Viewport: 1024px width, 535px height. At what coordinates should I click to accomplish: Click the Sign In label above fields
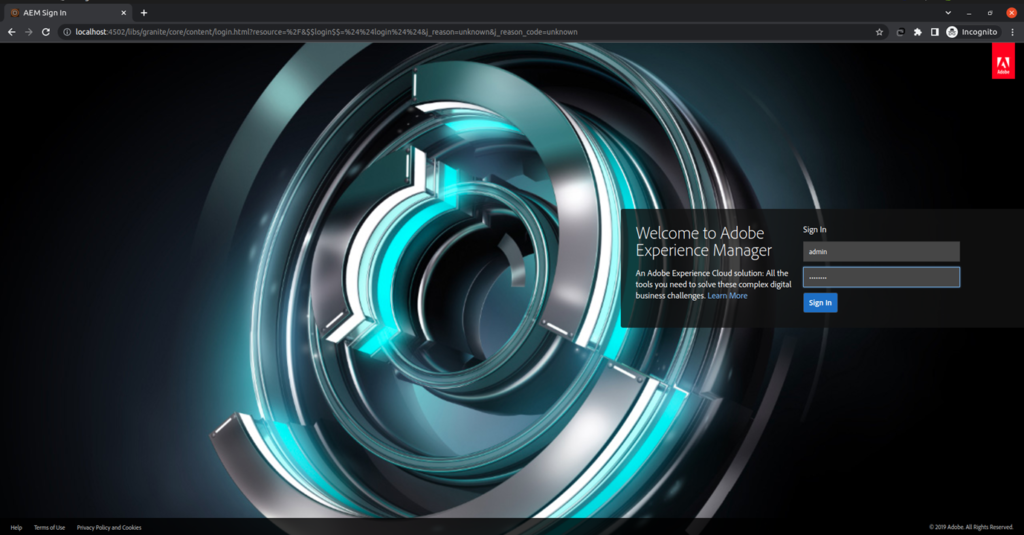click(814, 229)
